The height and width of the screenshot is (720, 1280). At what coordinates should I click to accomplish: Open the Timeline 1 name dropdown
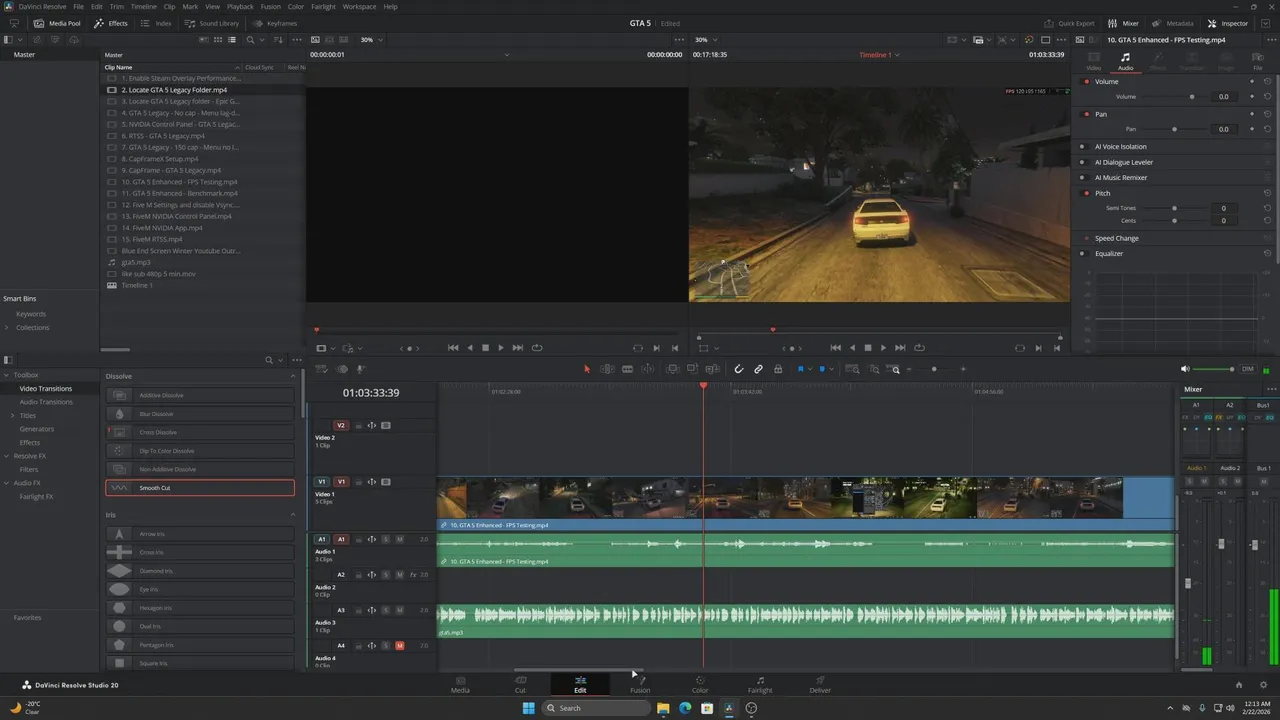[x=878, y=55]
